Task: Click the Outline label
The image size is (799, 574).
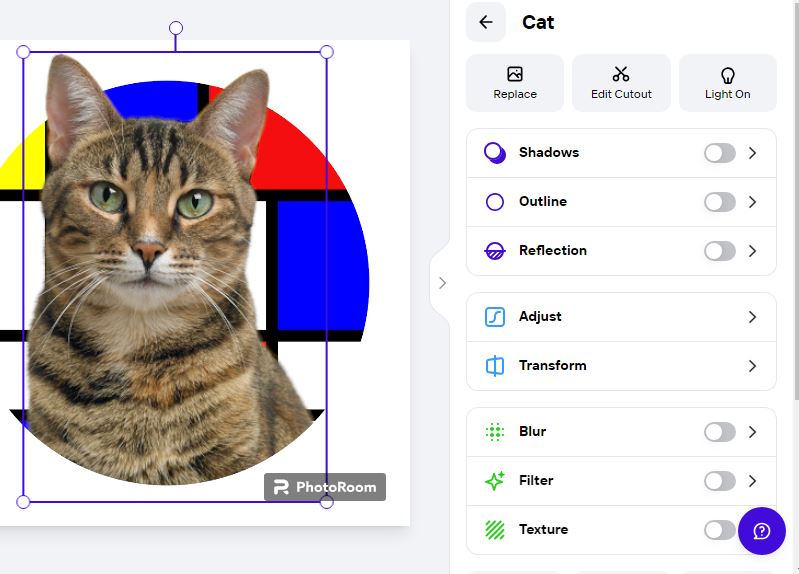Action: point(543,201)
